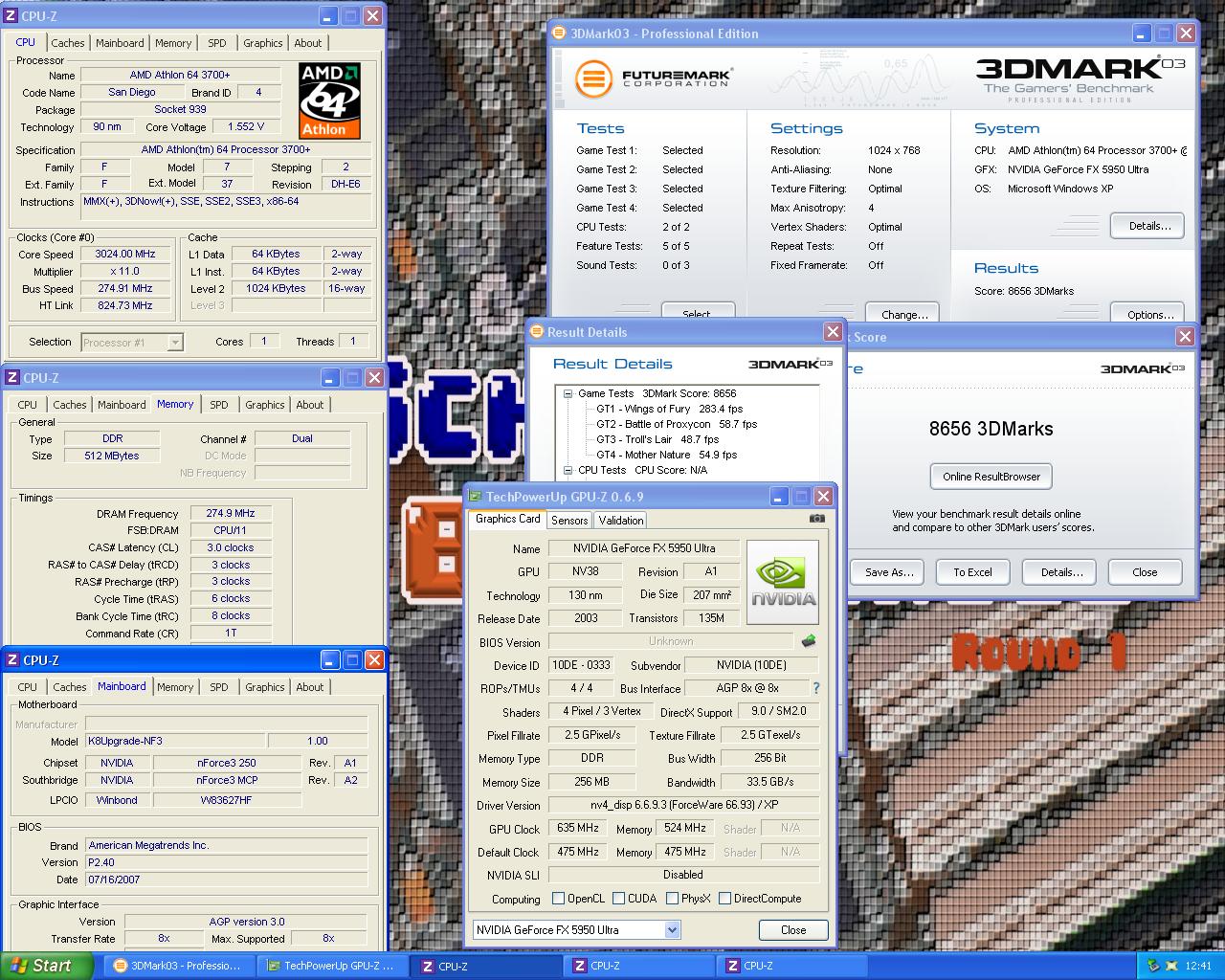
Task: Open SPD tab in top CPU-Z window
Action: point(217,43)
